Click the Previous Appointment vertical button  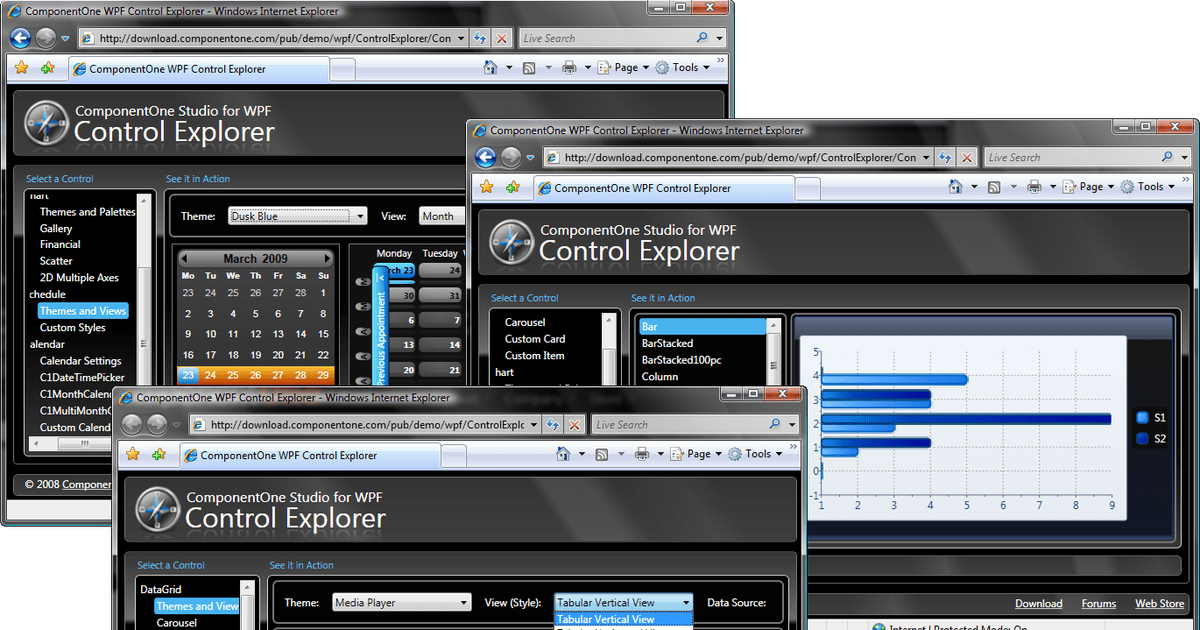[380, 326]
